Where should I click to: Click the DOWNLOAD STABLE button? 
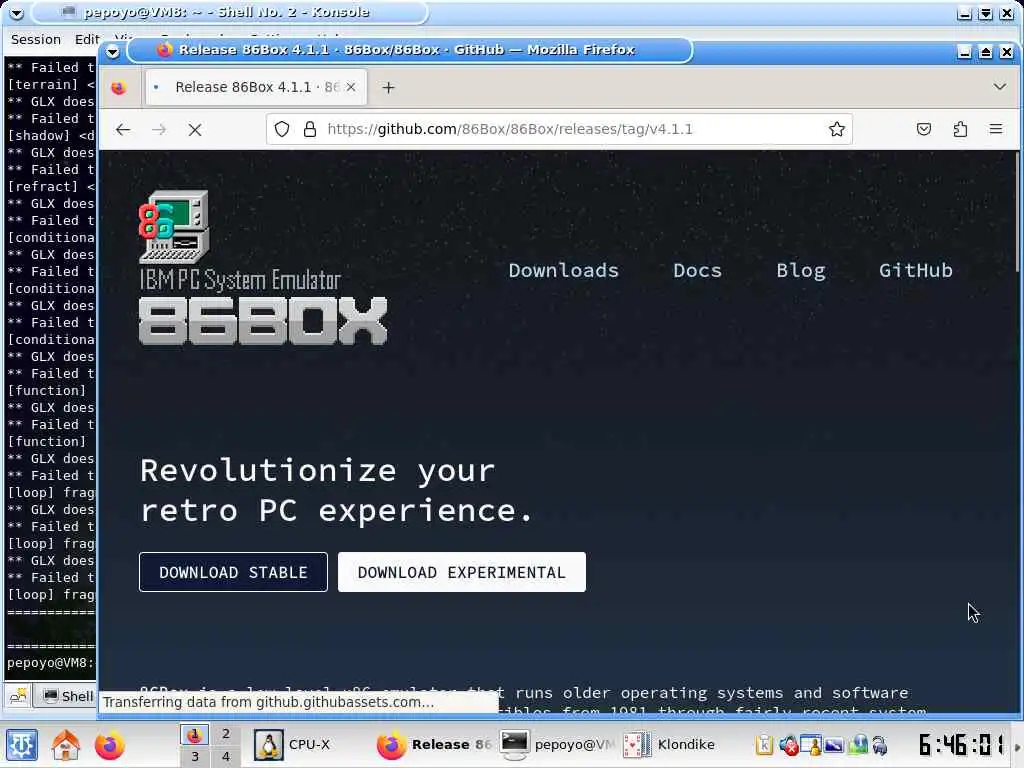point(233,572)
